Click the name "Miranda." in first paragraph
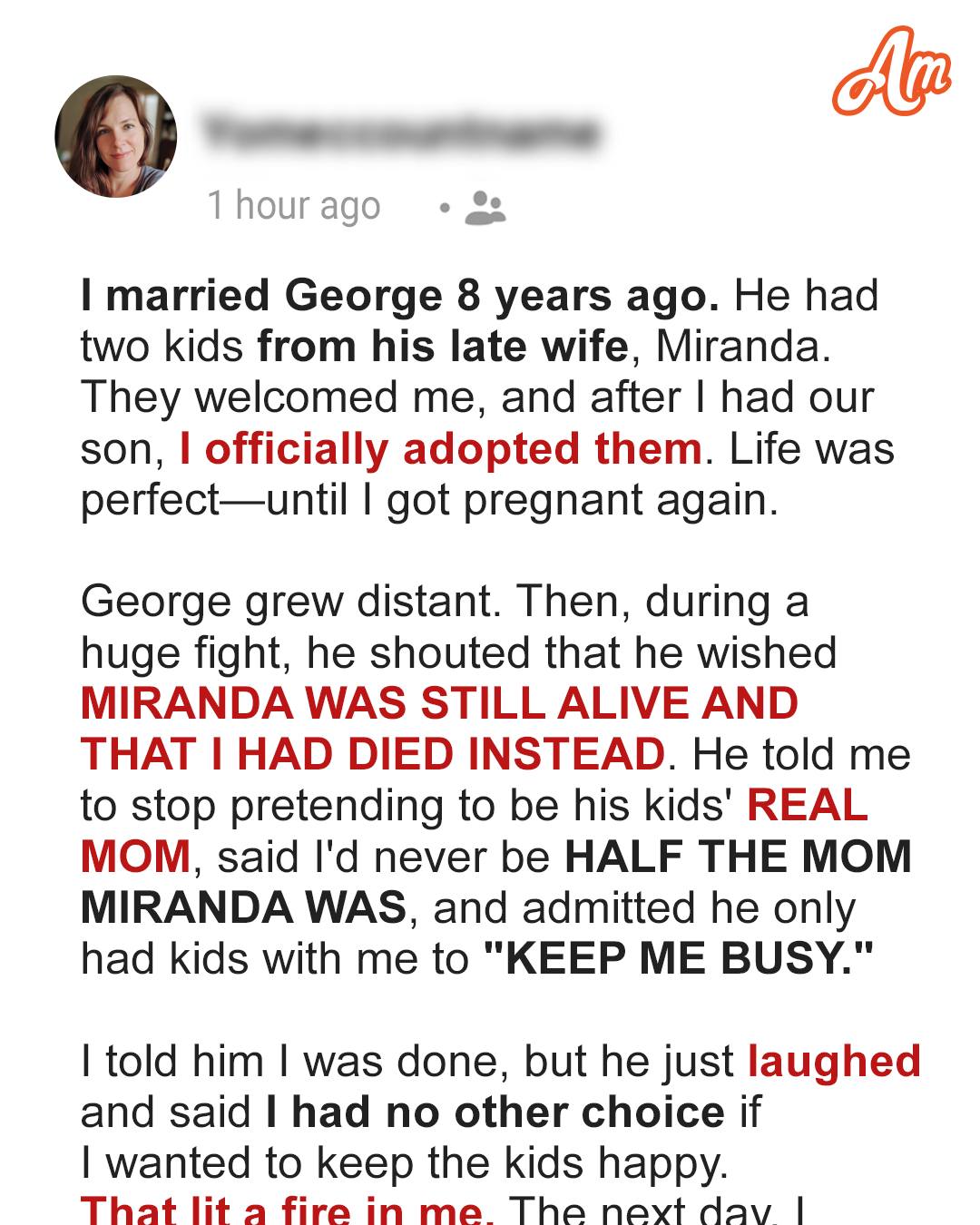 [743, 347]
